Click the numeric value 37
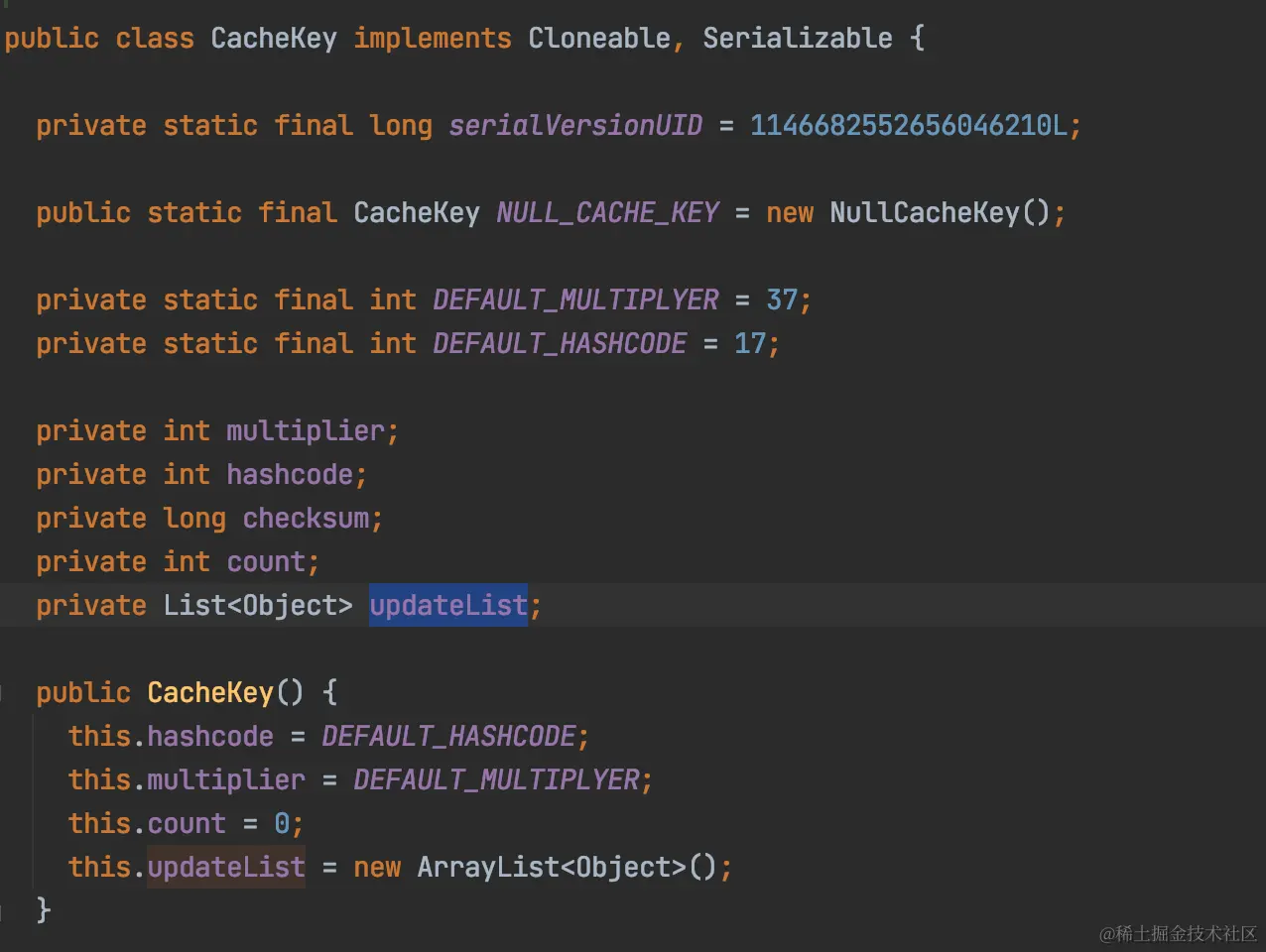This screenshot has width=1266, height=952. (782, 300)
